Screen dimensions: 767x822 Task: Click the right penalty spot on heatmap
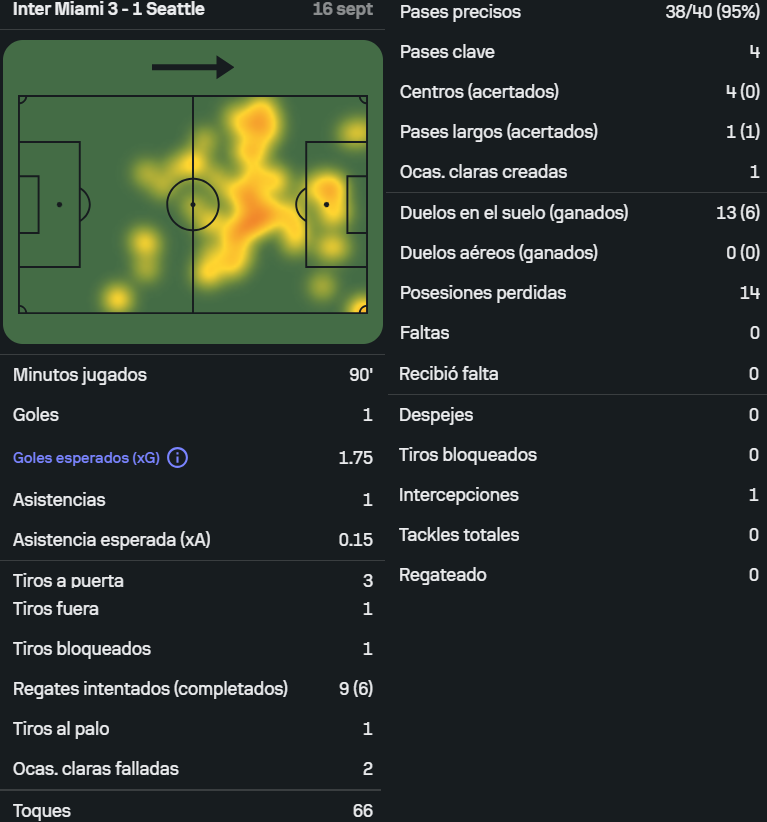(327, 204)
